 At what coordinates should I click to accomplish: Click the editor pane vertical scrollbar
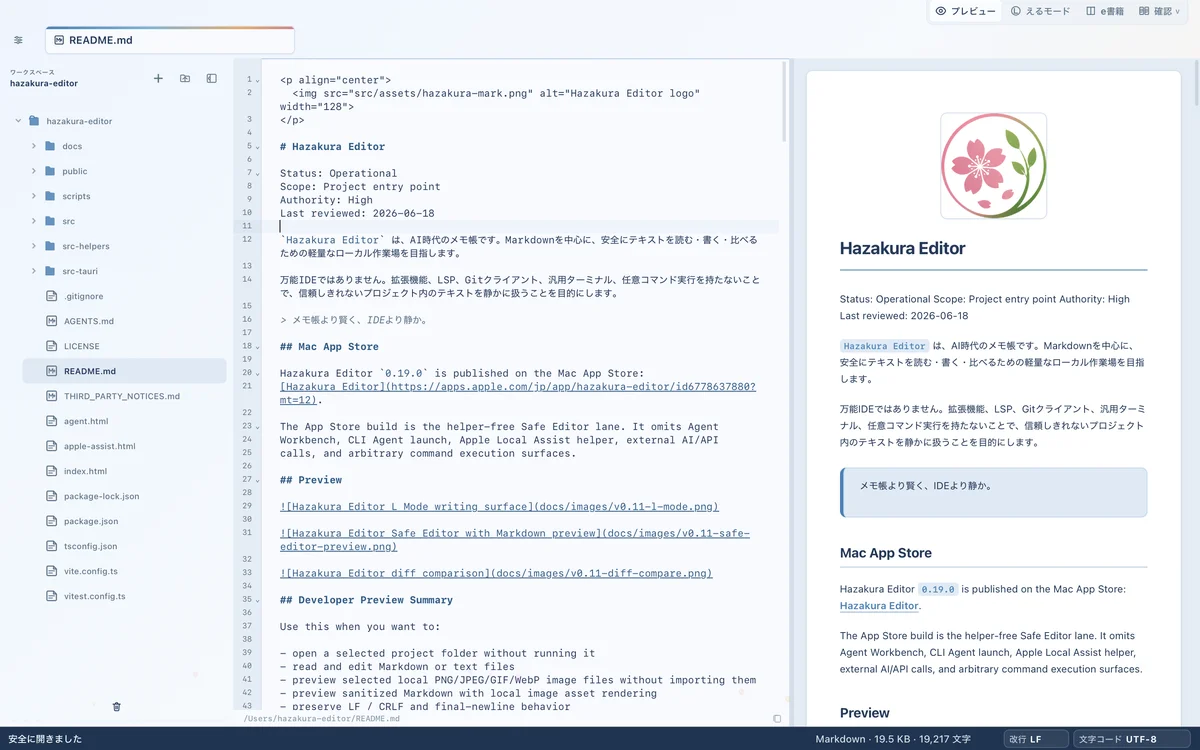point(785,100)
